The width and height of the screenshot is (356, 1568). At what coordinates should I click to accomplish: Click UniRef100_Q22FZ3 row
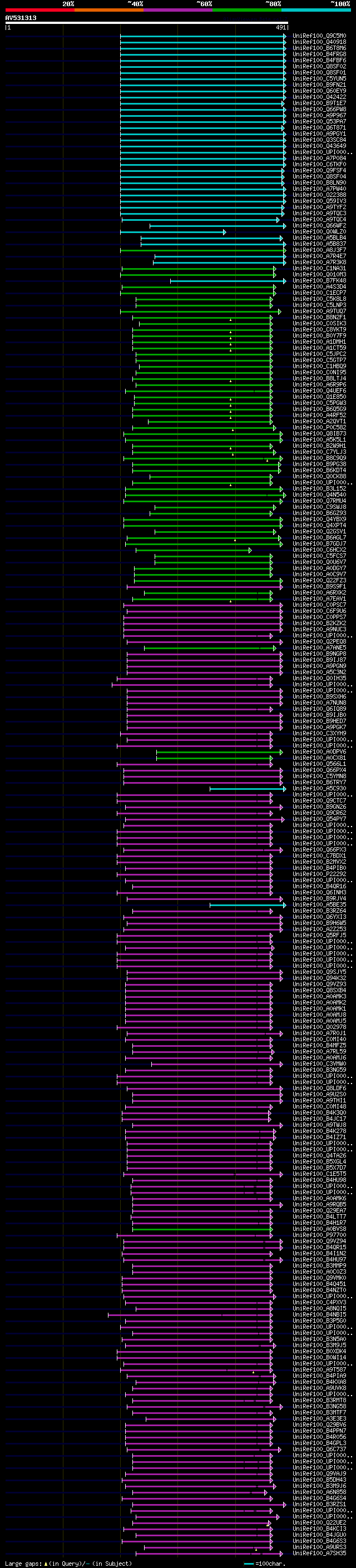point(319,580)
